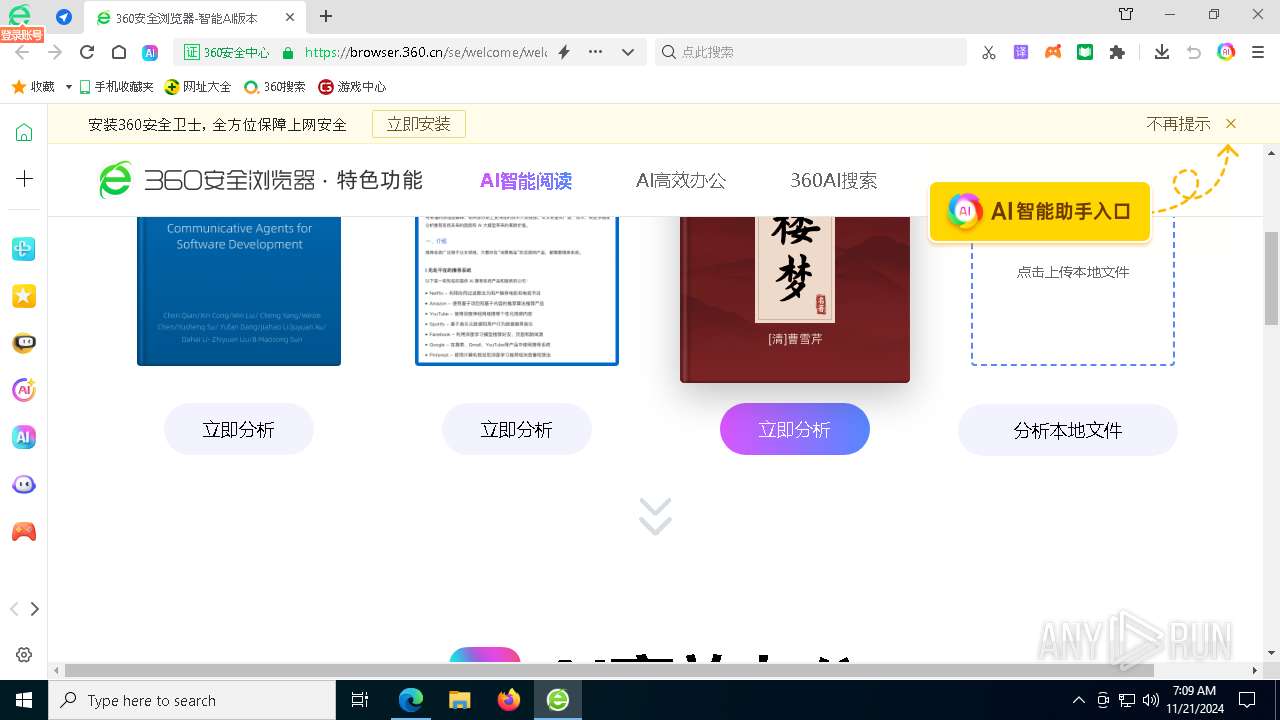Screen dimensions: 1280x720
Task: Click 立即分析 under the blue book
Action: [239, 430]
